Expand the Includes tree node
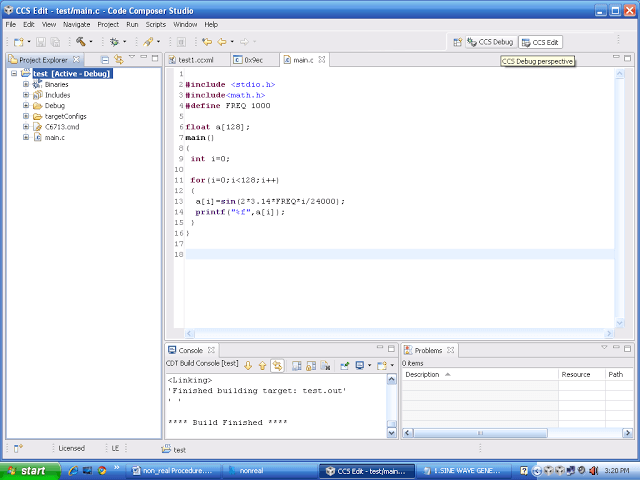This screenshot has width=640, height=480. point(26,95)
